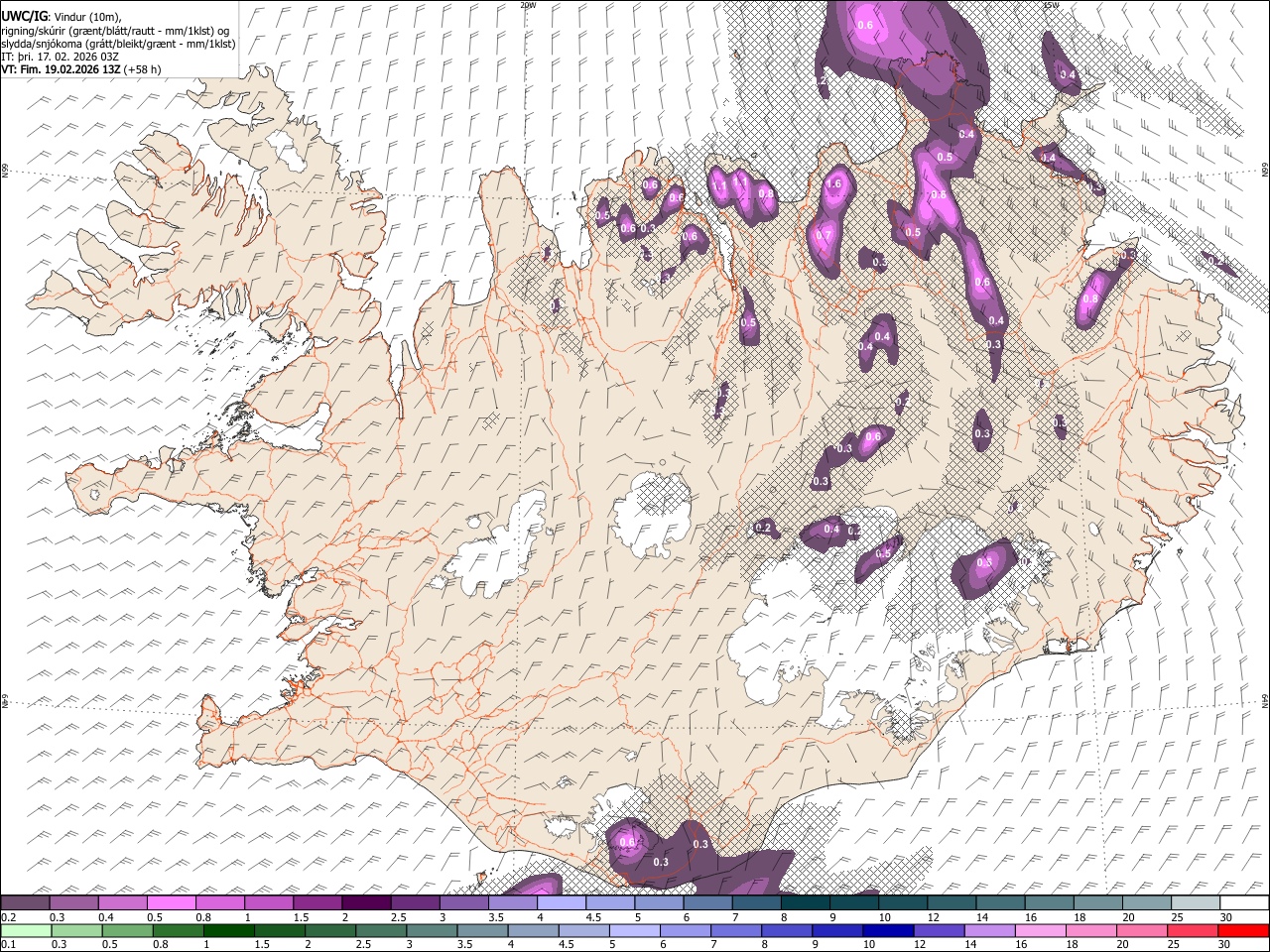
Task: Pick the orchid 0.4 swatch in the upper snow legend
Action: (x=123, y=902)
